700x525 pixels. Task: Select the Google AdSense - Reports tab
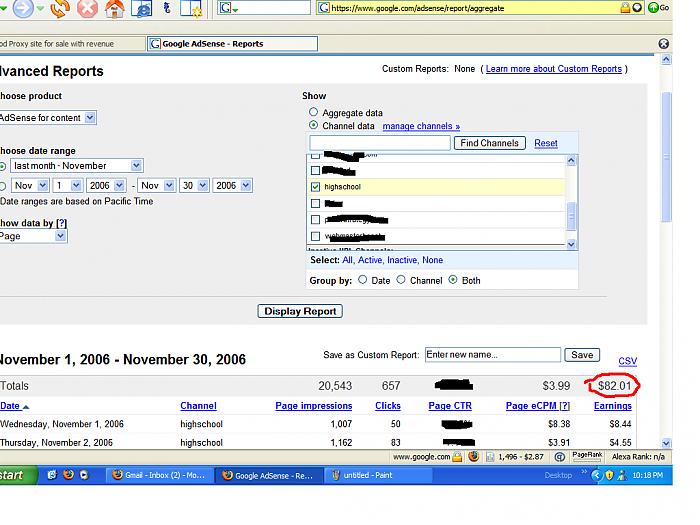coord(233,44)
